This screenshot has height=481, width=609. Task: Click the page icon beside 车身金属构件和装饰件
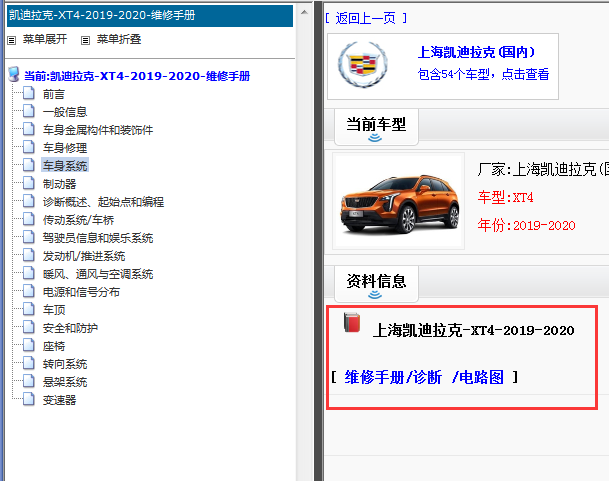29,129
